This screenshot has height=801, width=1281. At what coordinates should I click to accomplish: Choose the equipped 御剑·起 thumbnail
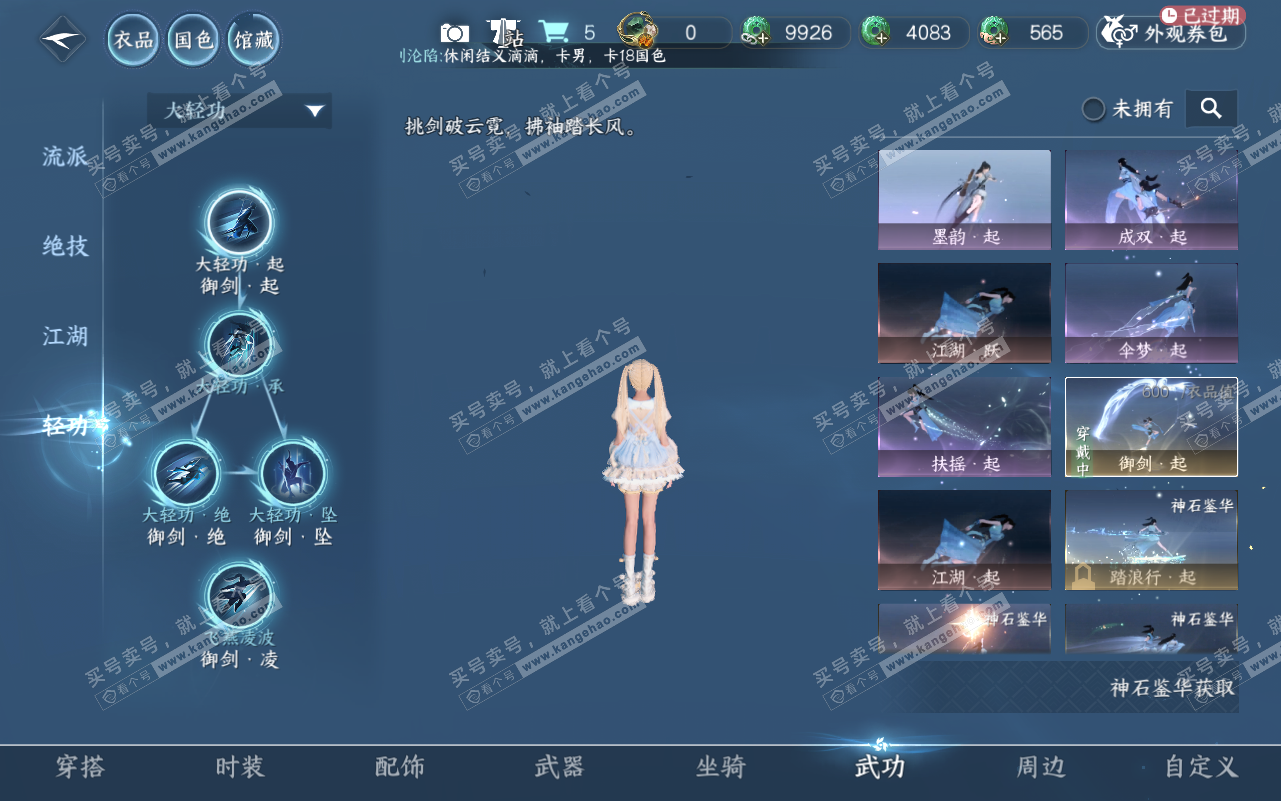[1151, 427]
